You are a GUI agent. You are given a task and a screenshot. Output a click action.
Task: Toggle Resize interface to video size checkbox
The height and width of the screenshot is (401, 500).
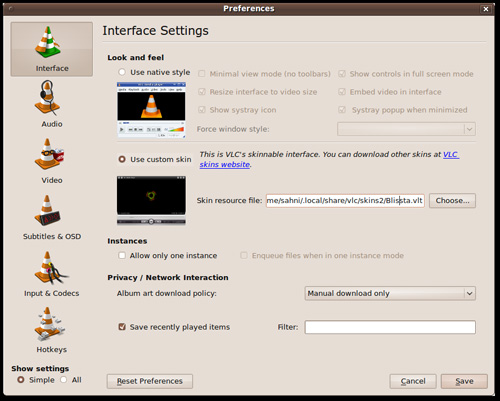coord(202,92)
